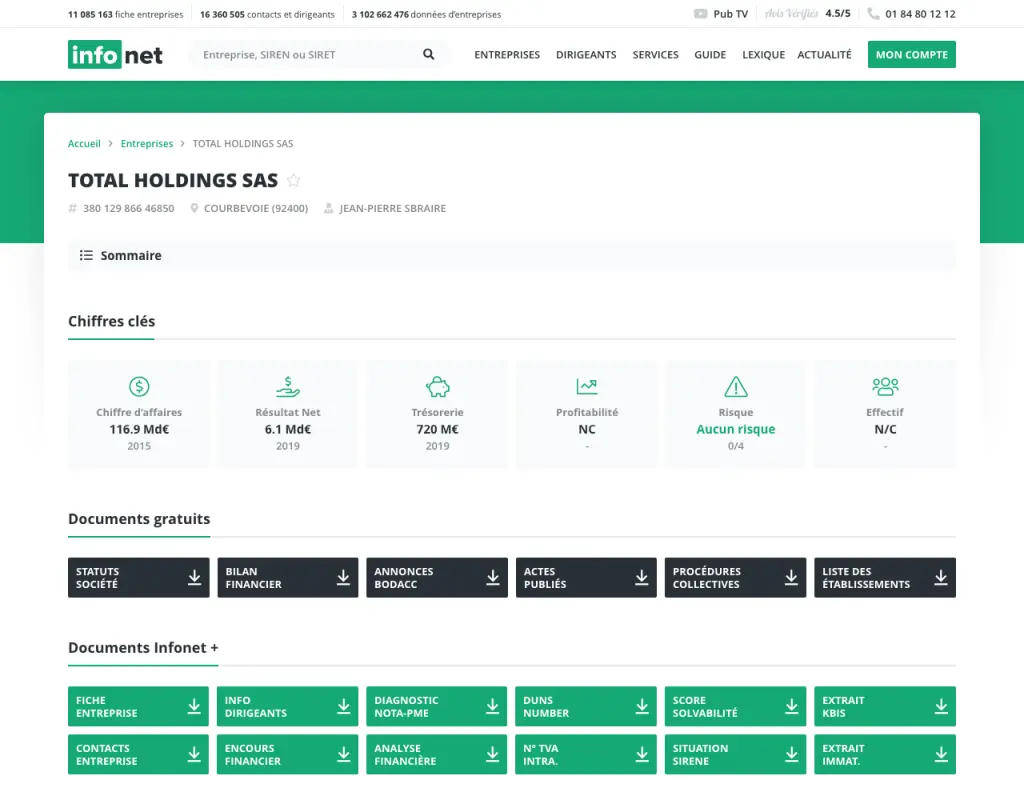This screenshot has height=800, width=1024.
Task: Click the SIRET hash icon
Action: click(x=72, y=208)
